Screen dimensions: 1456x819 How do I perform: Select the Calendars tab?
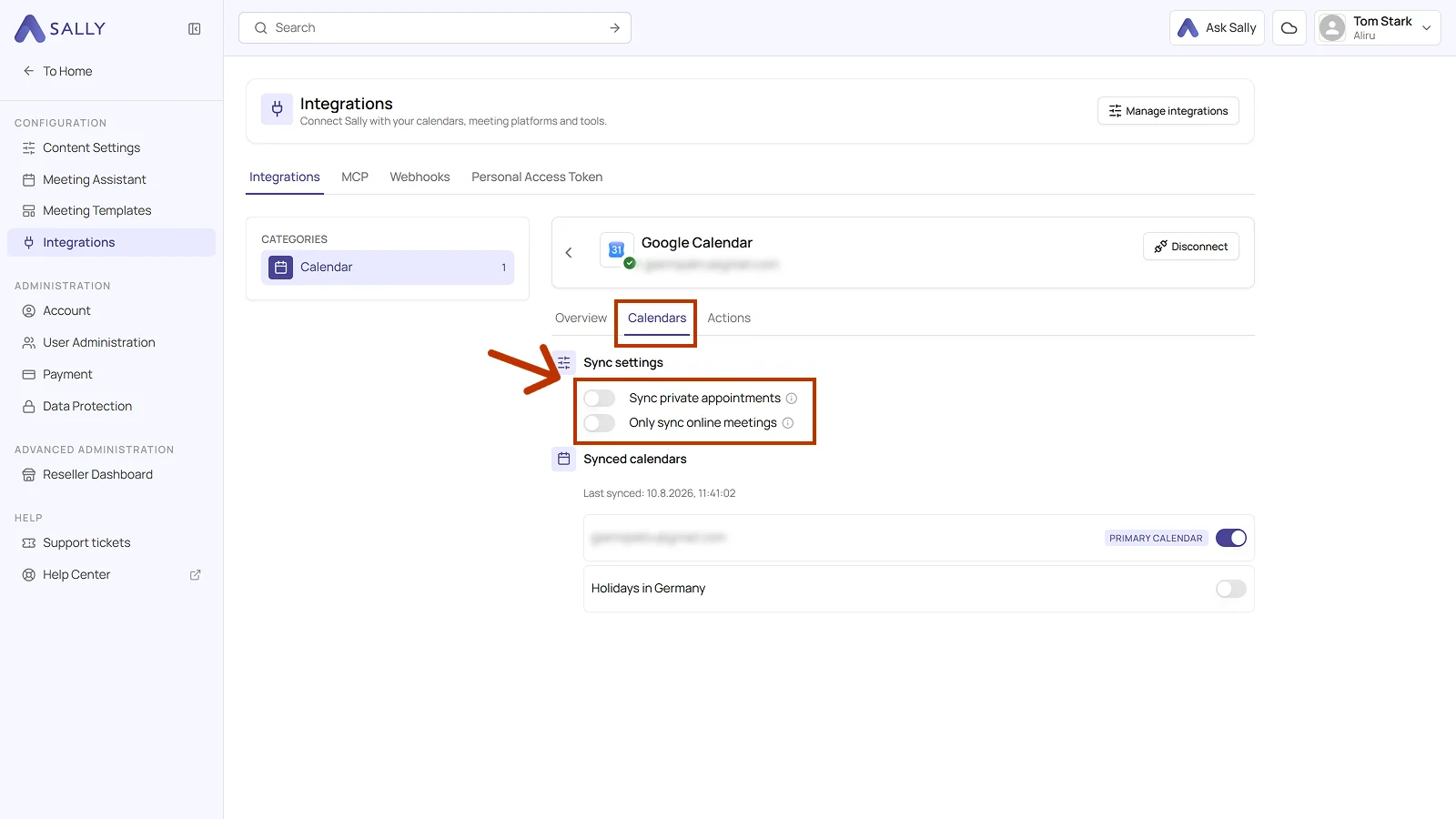pos(657,318)
